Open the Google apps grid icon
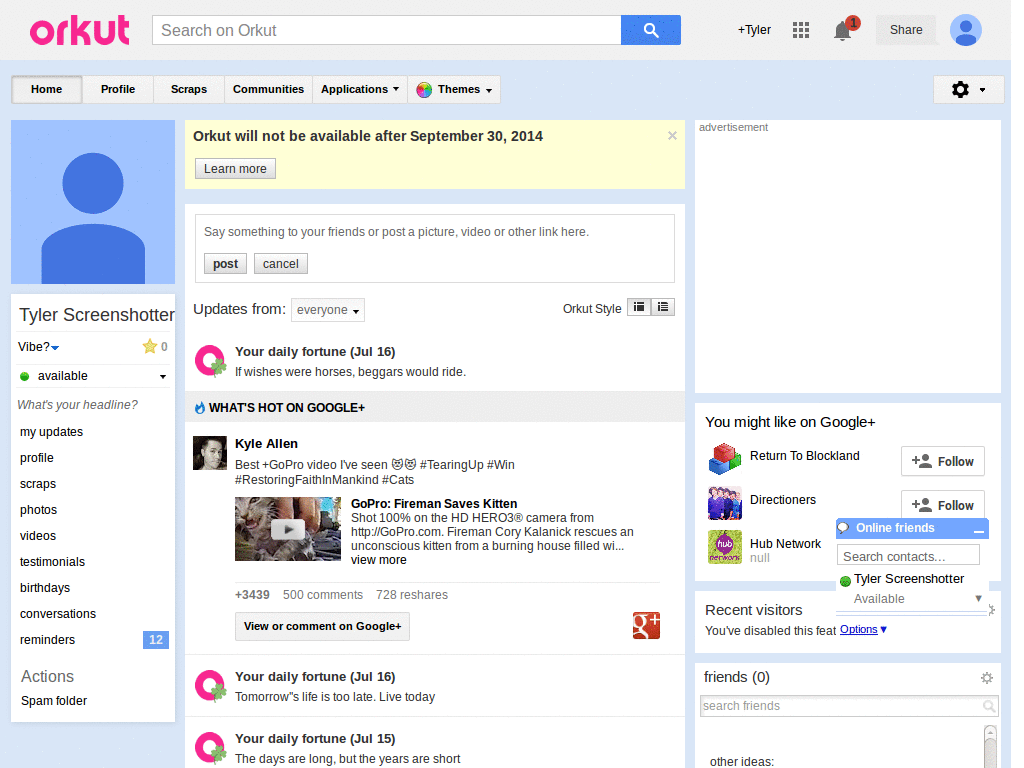 pyautogui.click(x=801, y=30)
